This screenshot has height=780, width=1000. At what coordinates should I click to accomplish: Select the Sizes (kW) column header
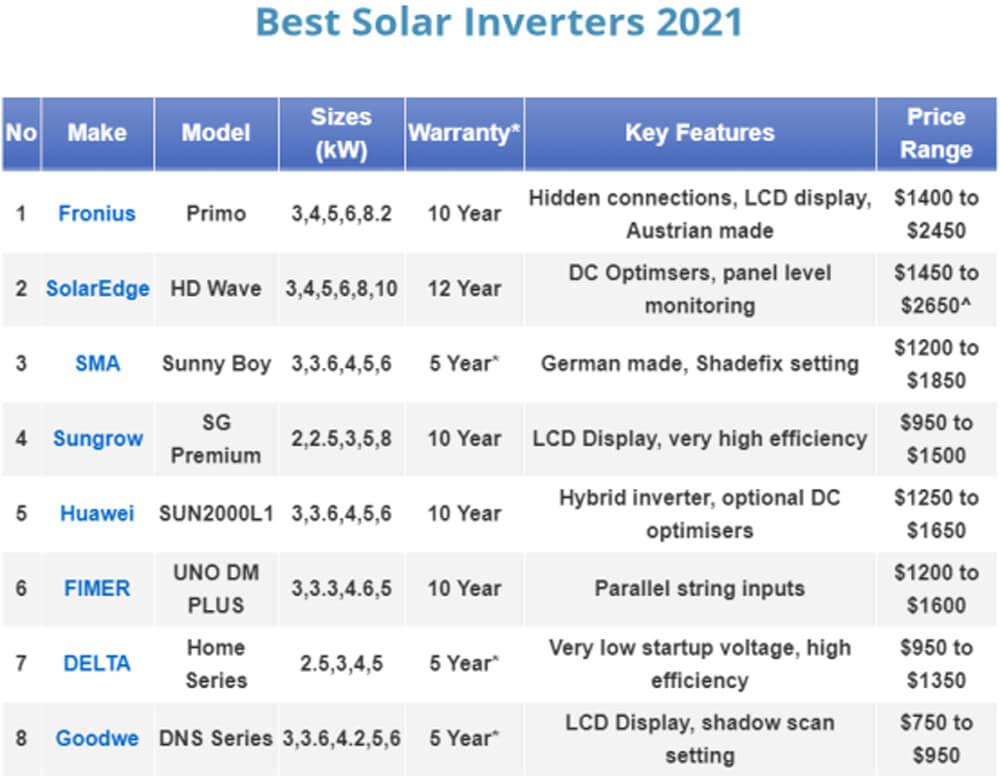[341, 134]
